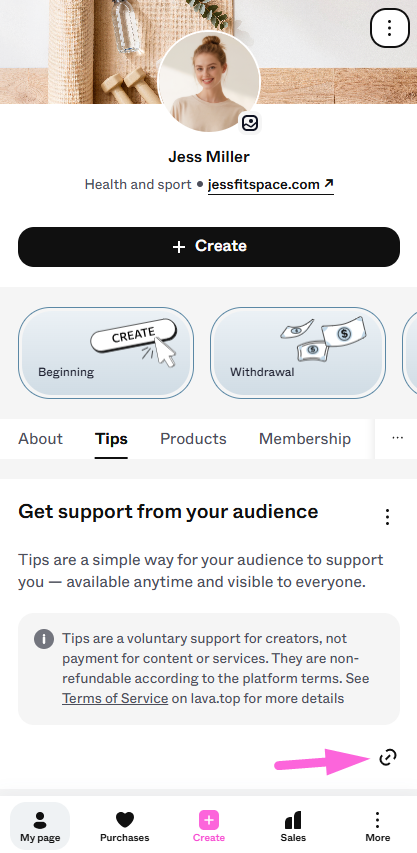
Task: Tap the pink Create plus icon
Action: pyautogui.click(x=209, y=819)
